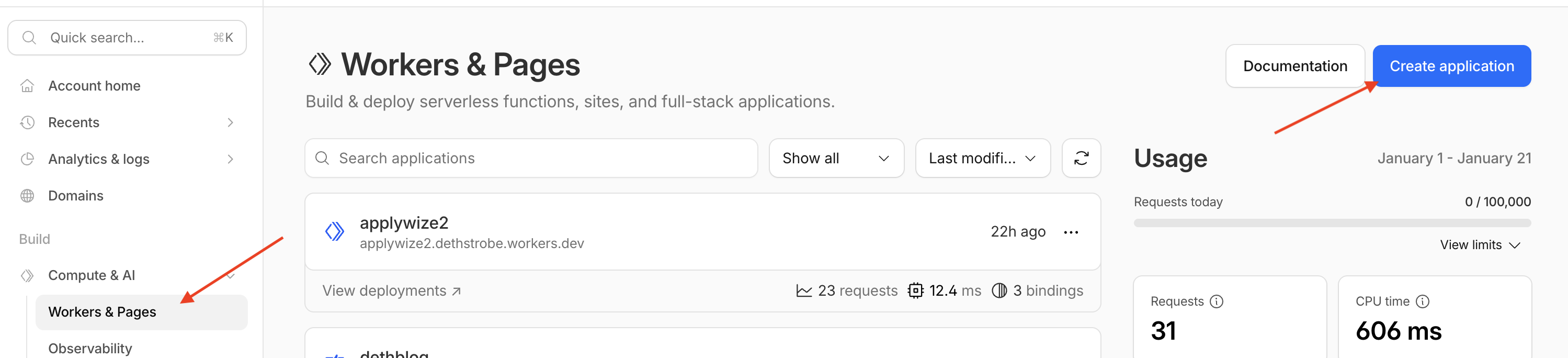
Task: Open the Show all filter dropdown
Action: click(836, 158)
